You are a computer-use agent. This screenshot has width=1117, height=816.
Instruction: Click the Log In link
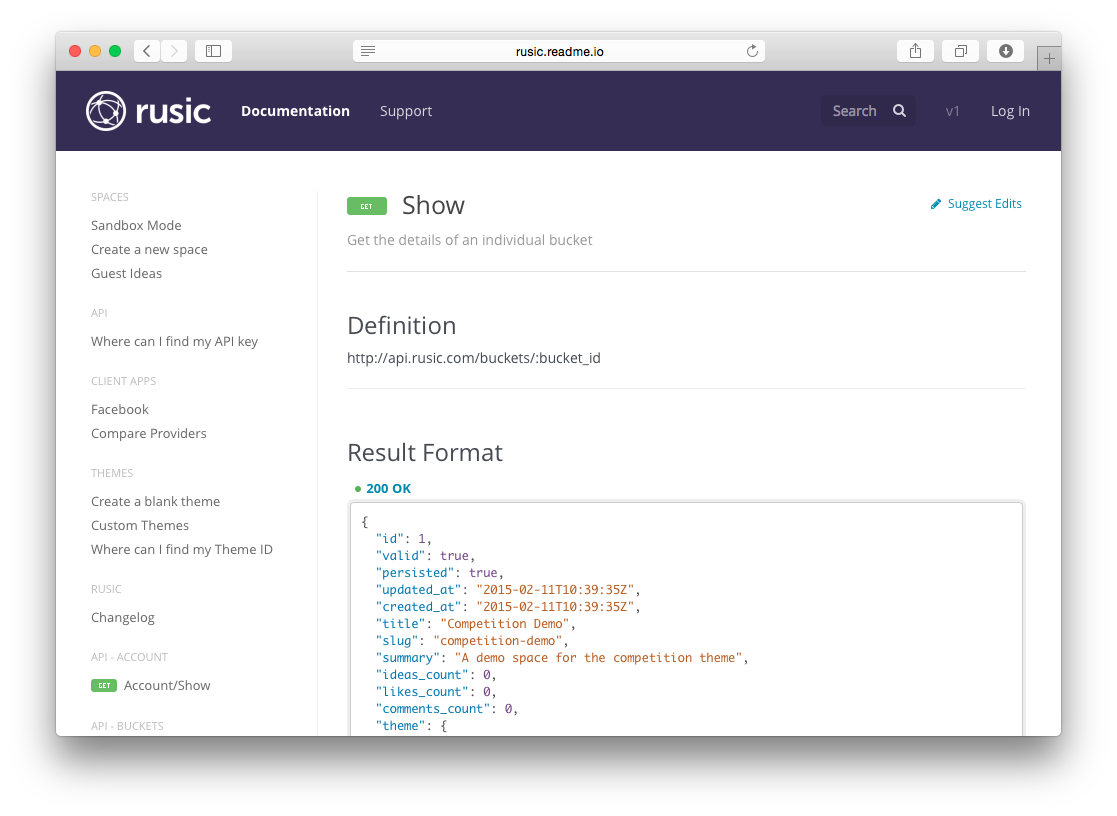pos(1010,111)
